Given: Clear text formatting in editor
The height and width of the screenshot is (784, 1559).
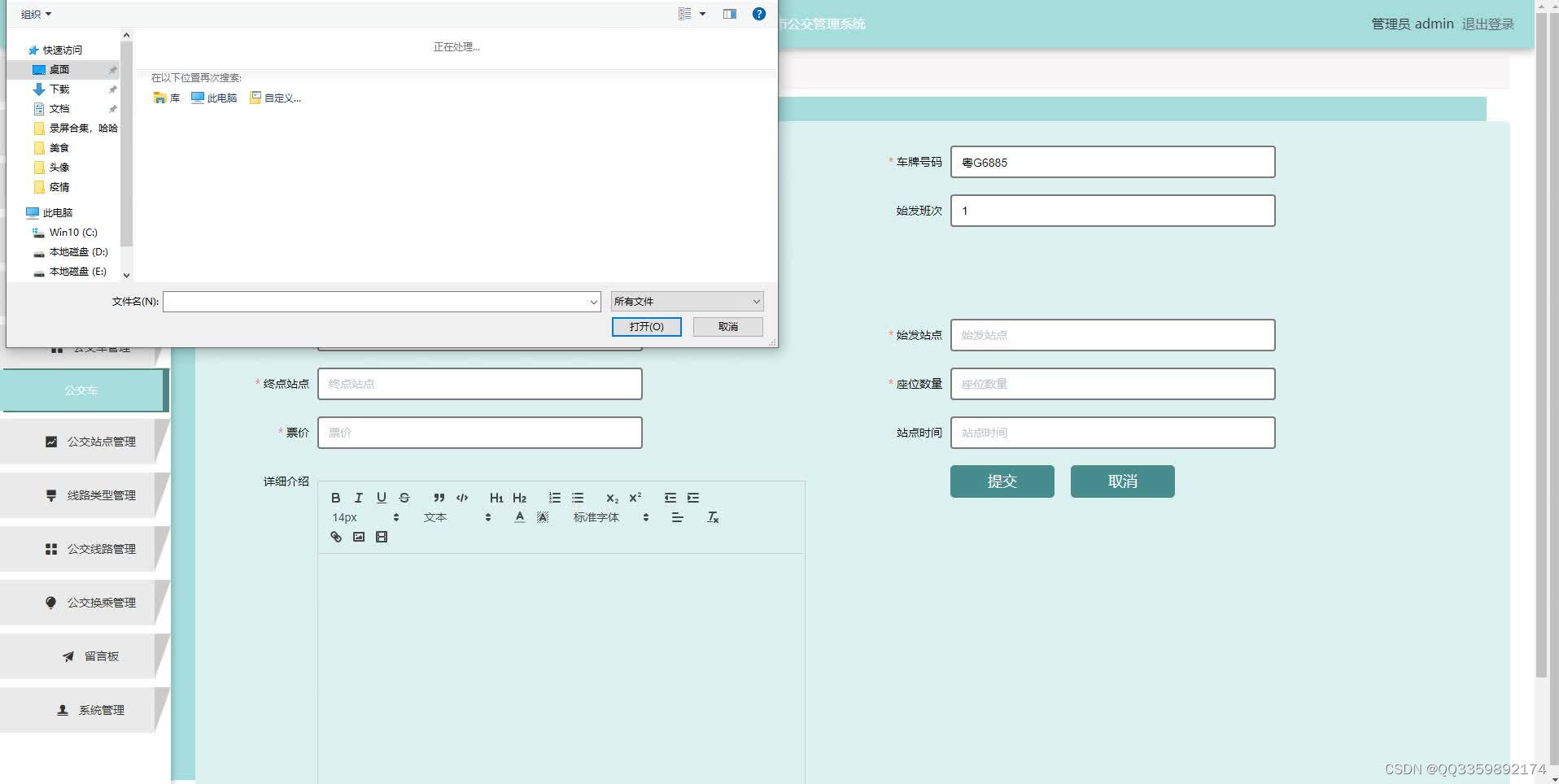Looking at the screenshot, I should click(713, 517).
